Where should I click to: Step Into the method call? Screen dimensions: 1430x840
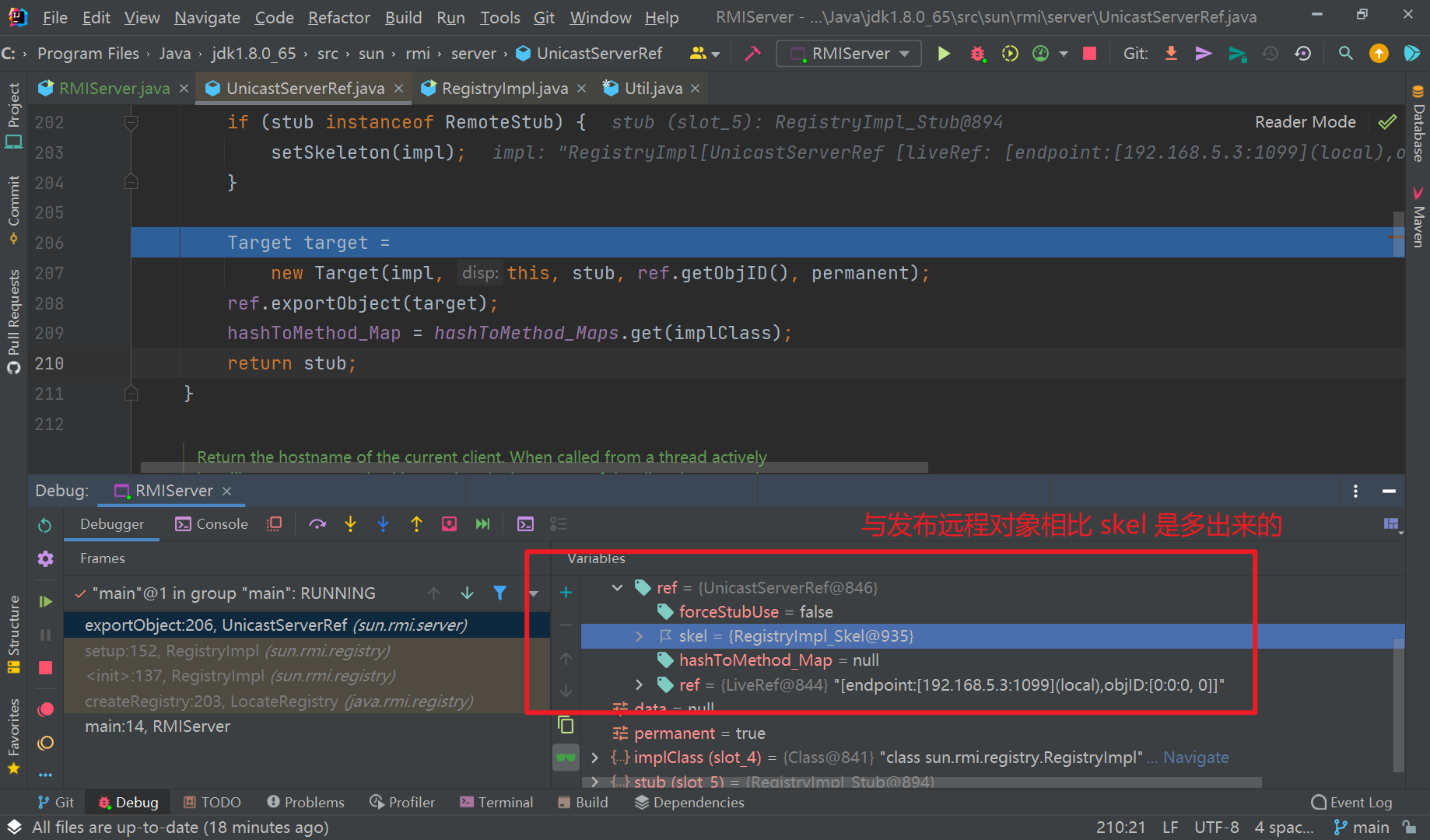(351, 523)
